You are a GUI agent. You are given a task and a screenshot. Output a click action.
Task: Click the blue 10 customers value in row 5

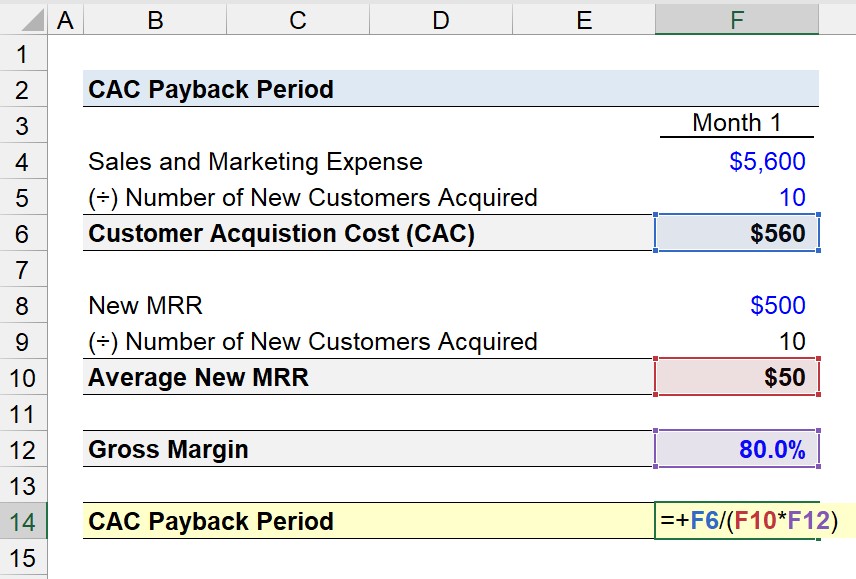pyautogui.click(x=792, y=198)
